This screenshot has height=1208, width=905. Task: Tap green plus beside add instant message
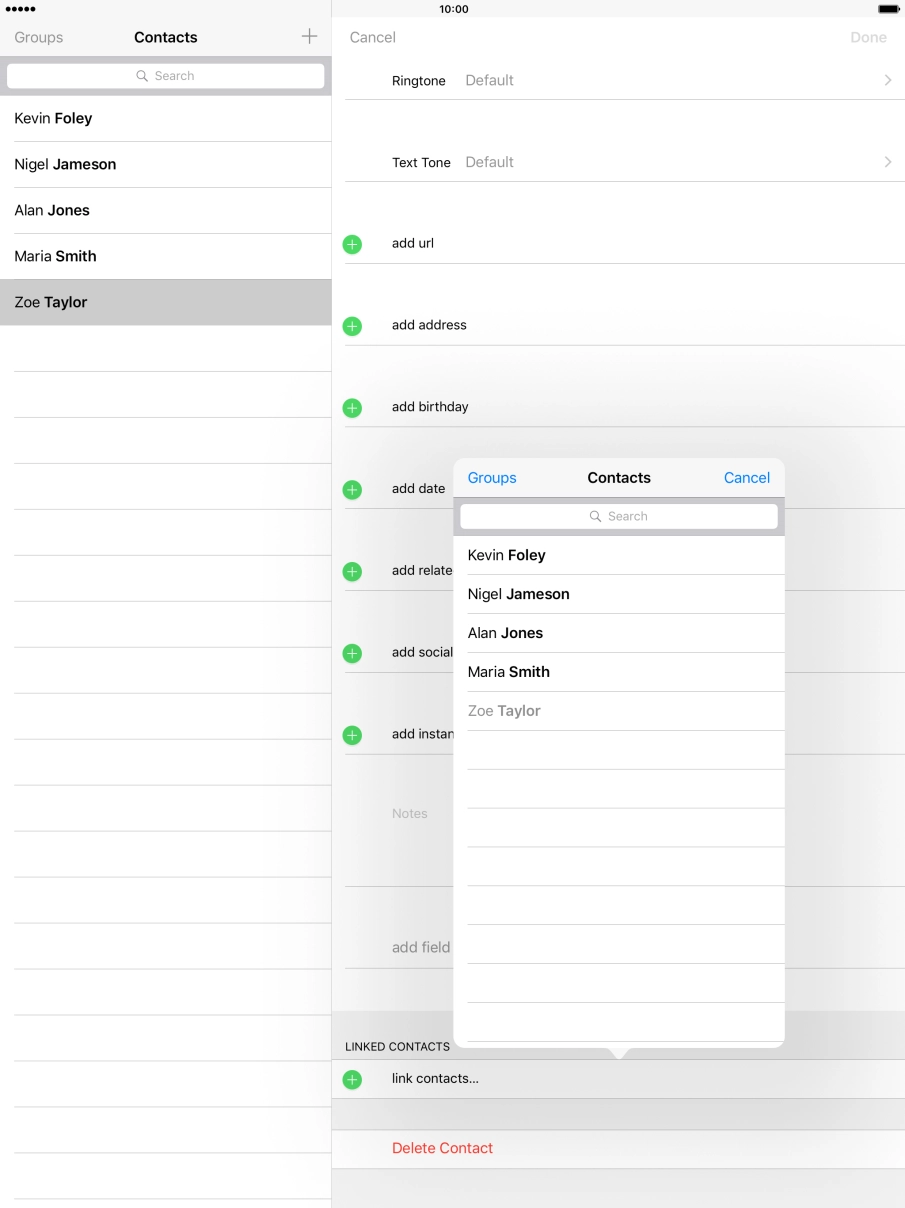[x=352, y=736]
